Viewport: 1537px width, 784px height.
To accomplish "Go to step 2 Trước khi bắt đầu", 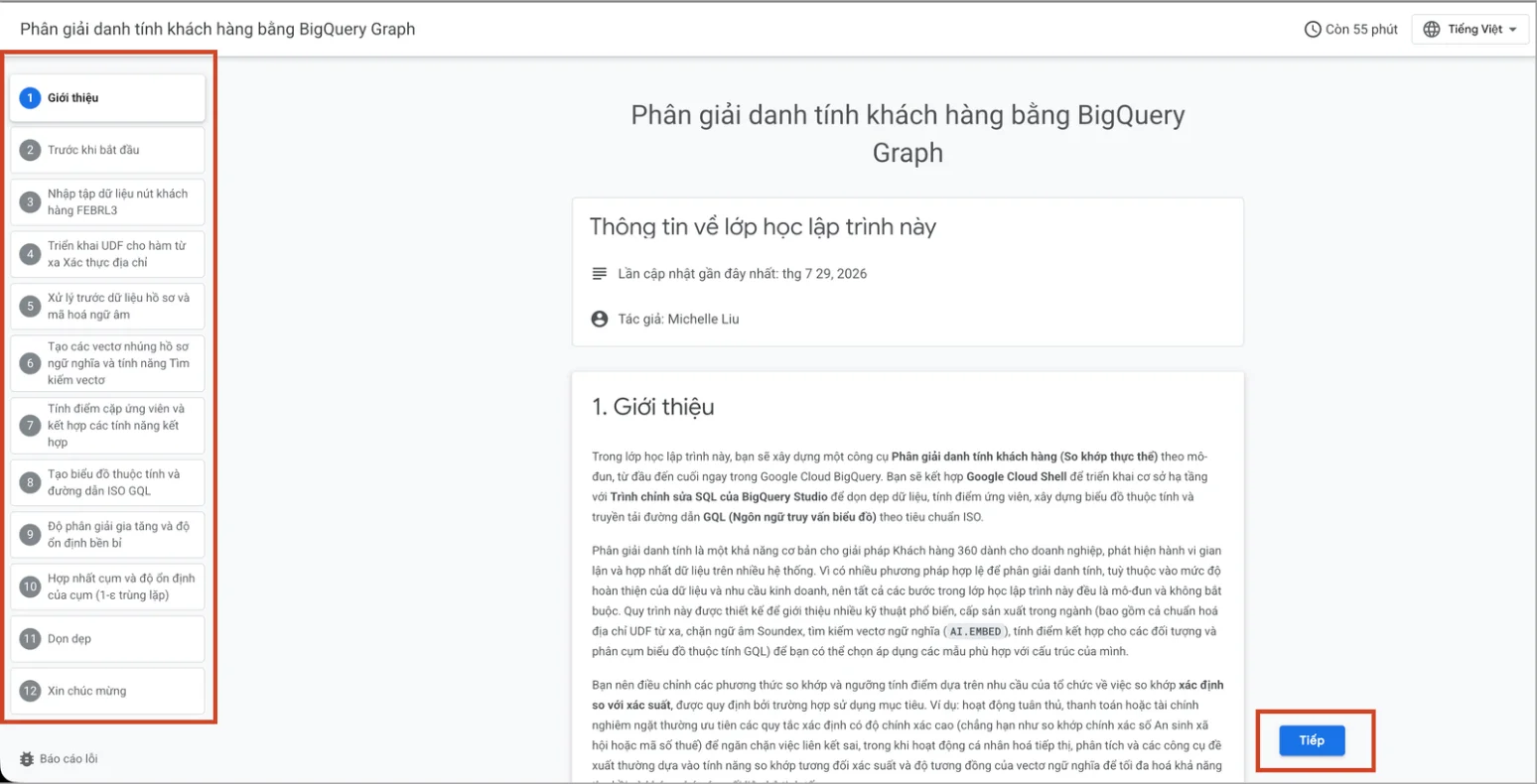I will [x=107, y=150].
